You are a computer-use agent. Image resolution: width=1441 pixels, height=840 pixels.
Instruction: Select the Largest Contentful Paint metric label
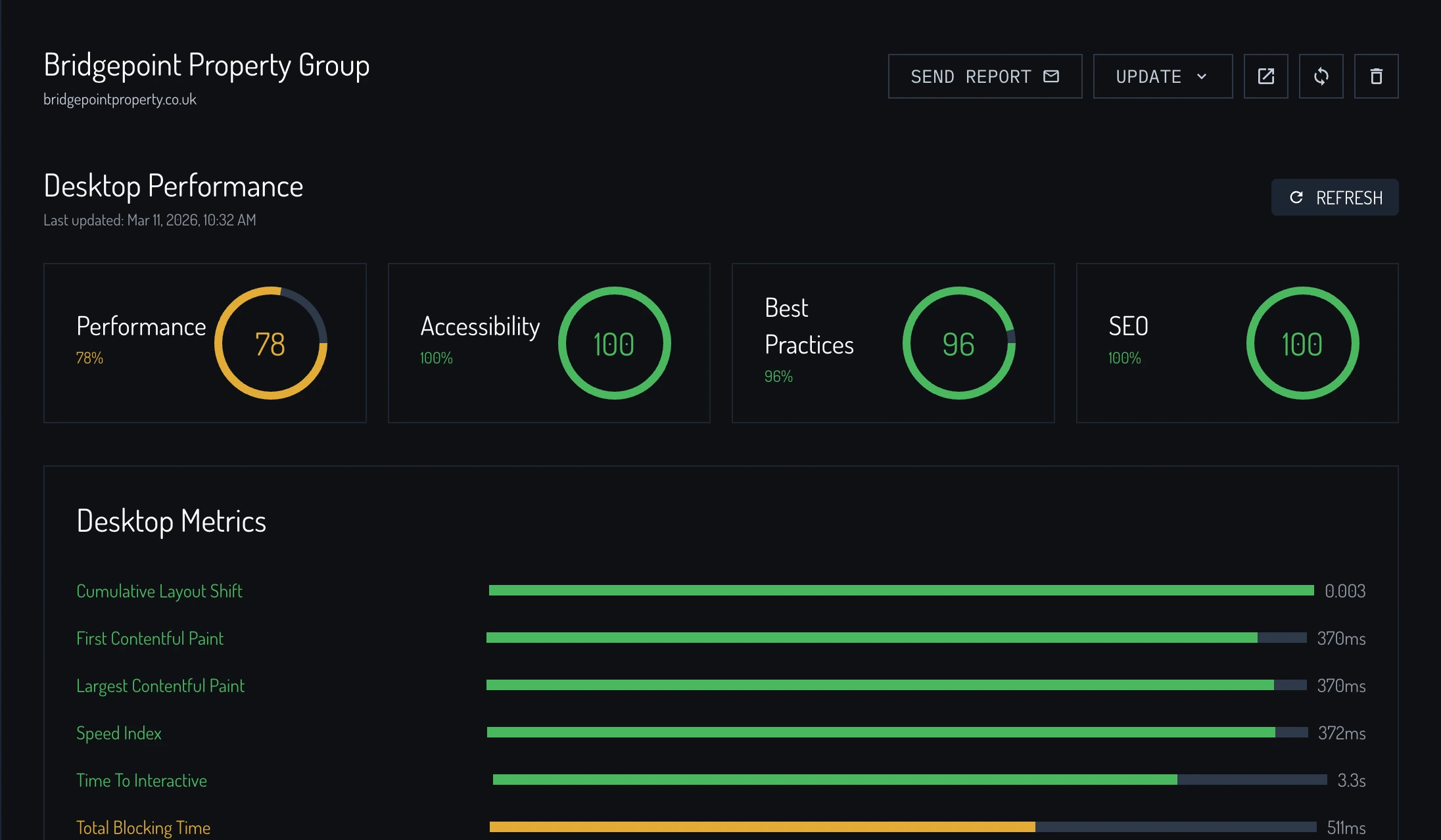coord(160,686)
